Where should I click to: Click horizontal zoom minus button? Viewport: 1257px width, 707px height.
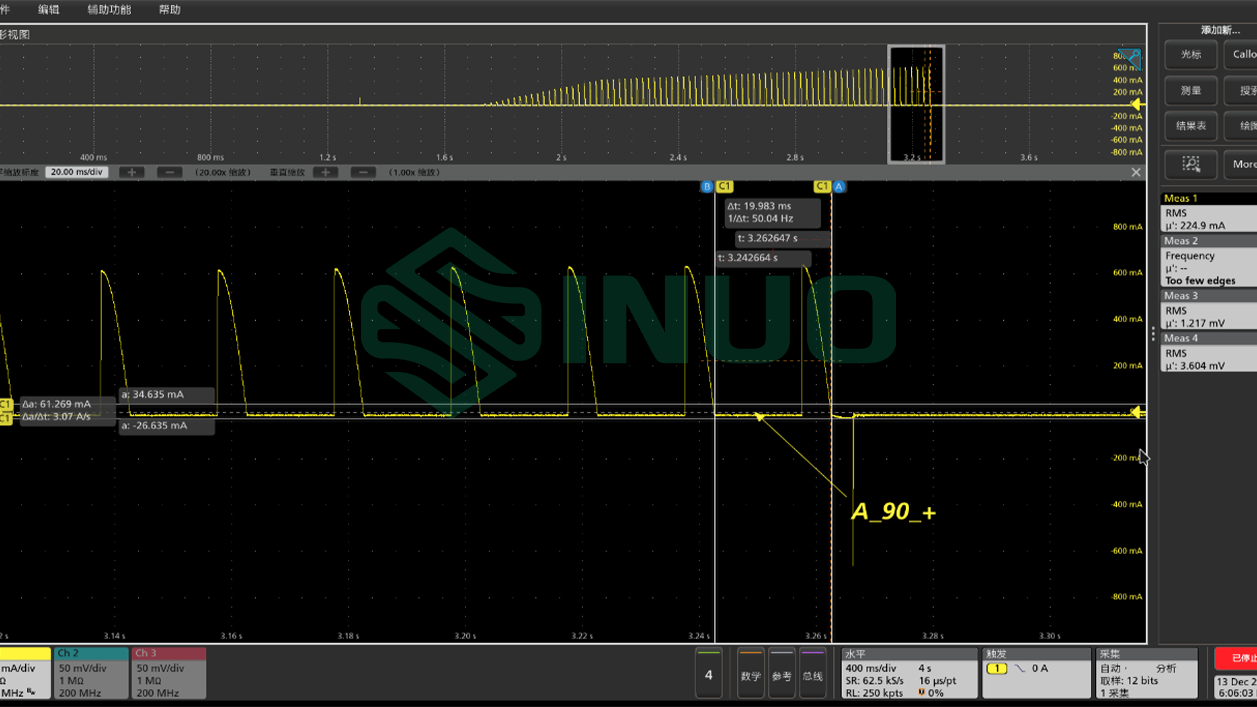pos(169,172)
